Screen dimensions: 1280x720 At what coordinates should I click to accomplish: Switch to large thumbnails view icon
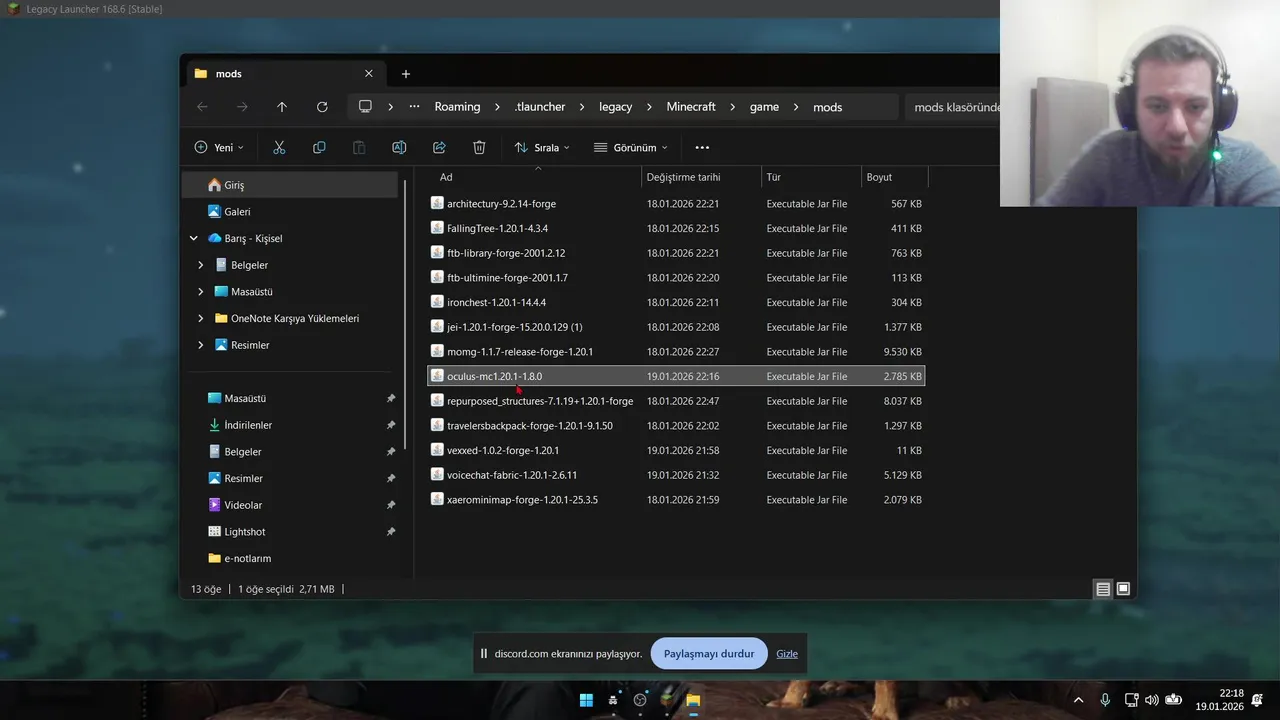(x=1123, y=589)
